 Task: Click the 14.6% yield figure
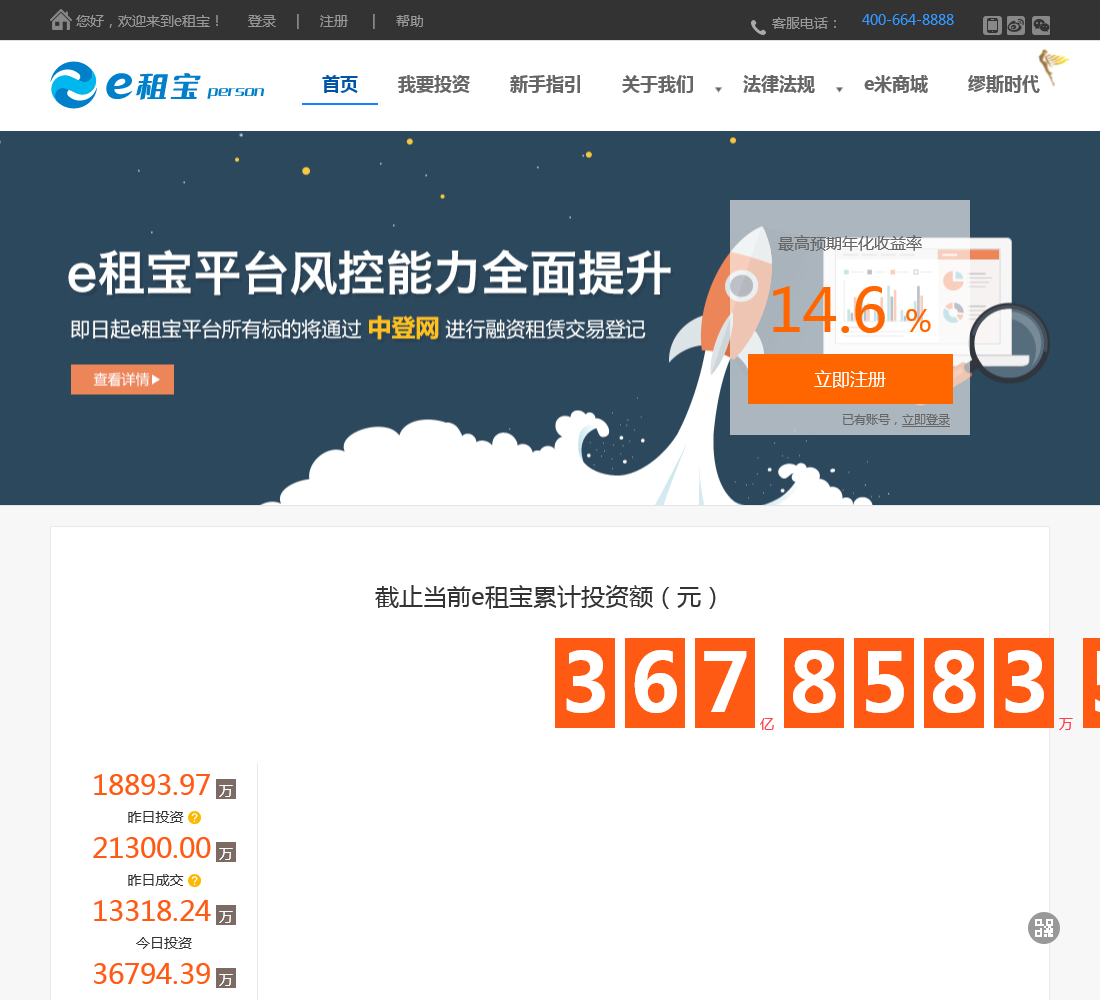(850, 310)
